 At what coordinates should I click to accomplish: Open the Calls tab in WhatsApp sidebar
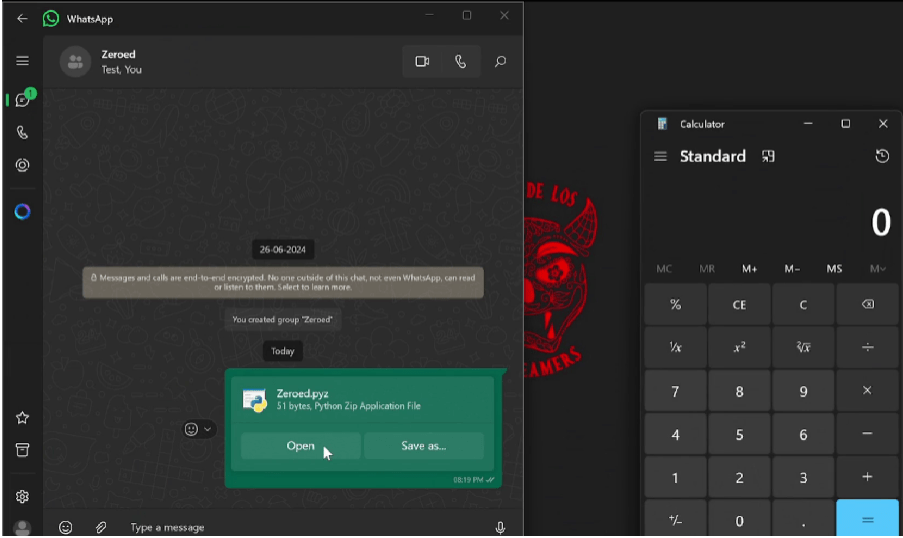point(22,132)
